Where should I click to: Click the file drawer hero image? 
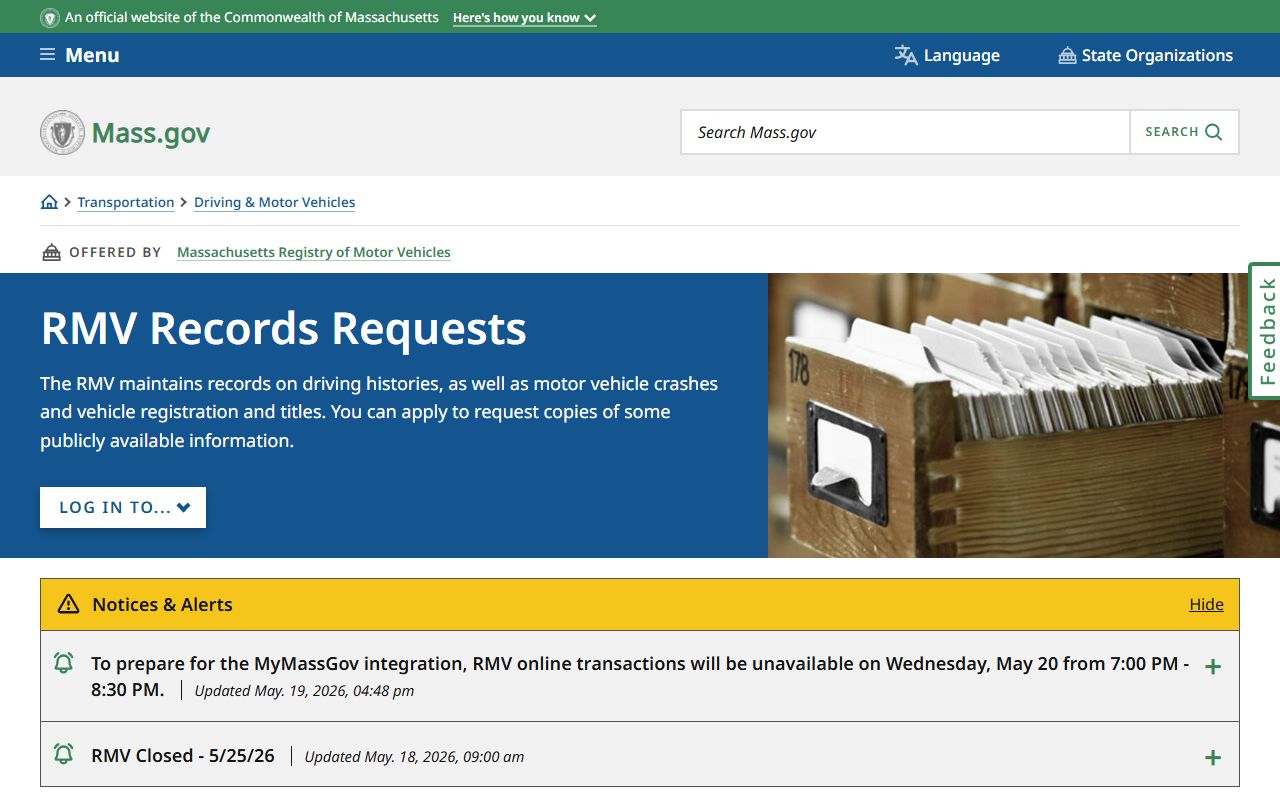1024,415
